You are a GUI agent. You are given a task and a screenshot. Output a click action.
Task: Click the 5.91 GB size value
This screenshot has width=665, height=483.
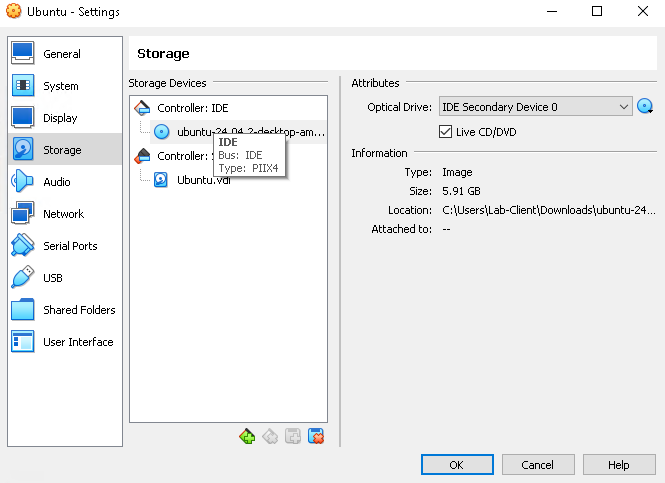pos(461,191)
